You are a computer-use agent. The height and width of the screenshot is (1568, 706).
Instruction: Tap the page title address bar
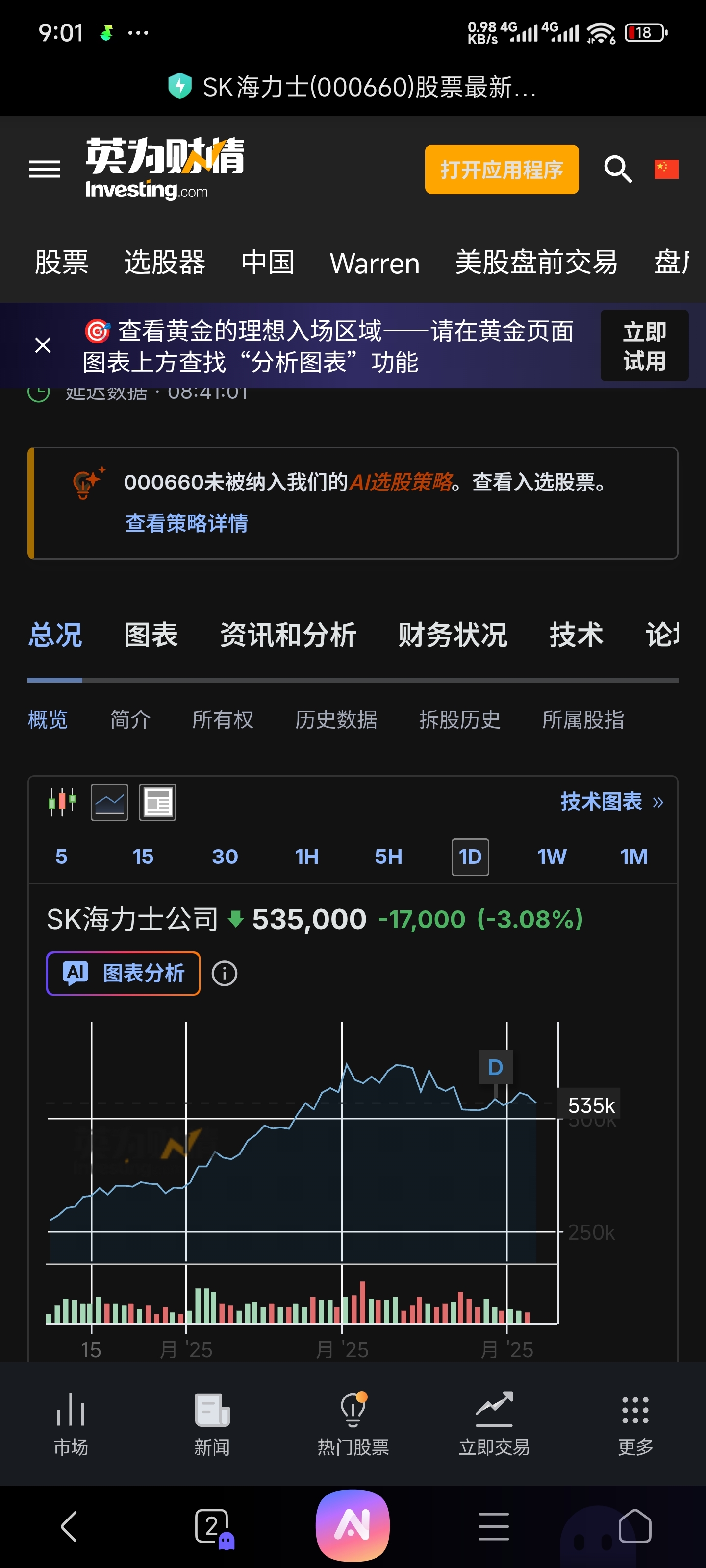(369, 87)
